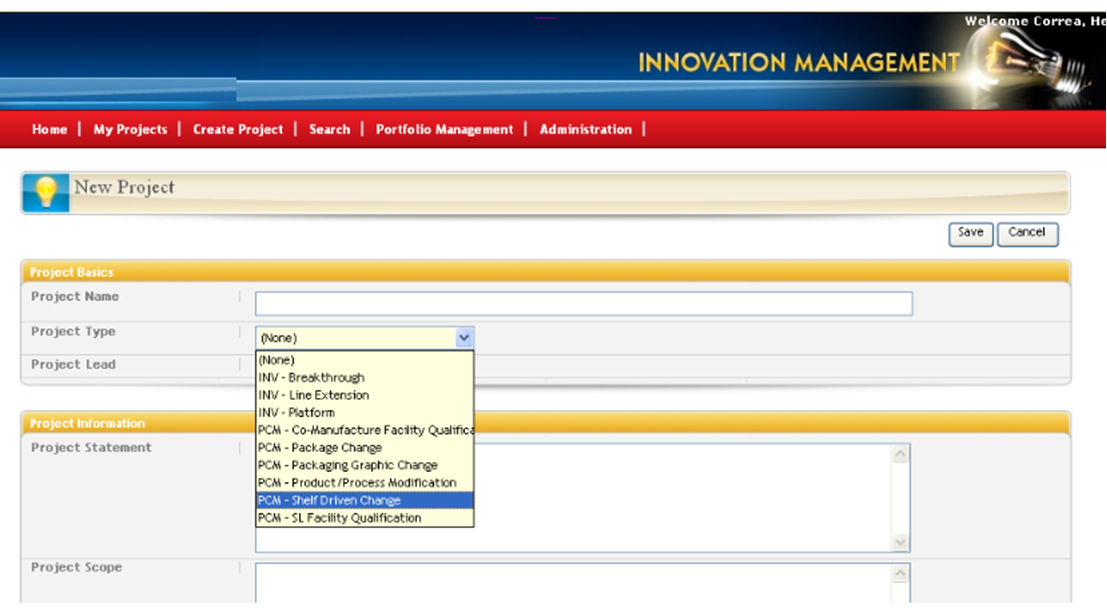This screenshot has width=1107, height=612.
Task: Open the Administration menu
Action: click(585, 129)
